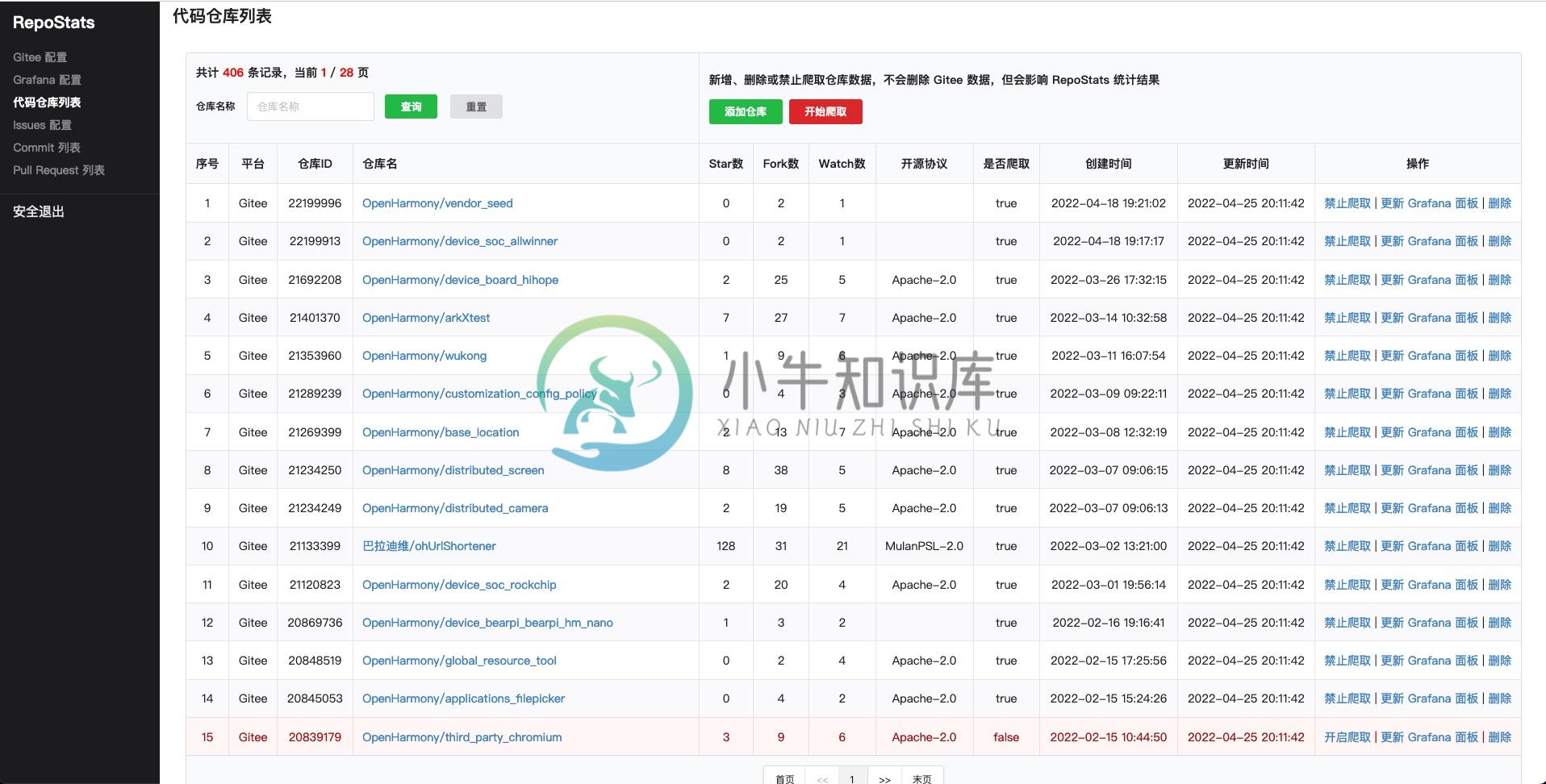This screenshot has width=1546, height=784.
Task: Open OpenHarmony/base_location link
Action: 441,432
